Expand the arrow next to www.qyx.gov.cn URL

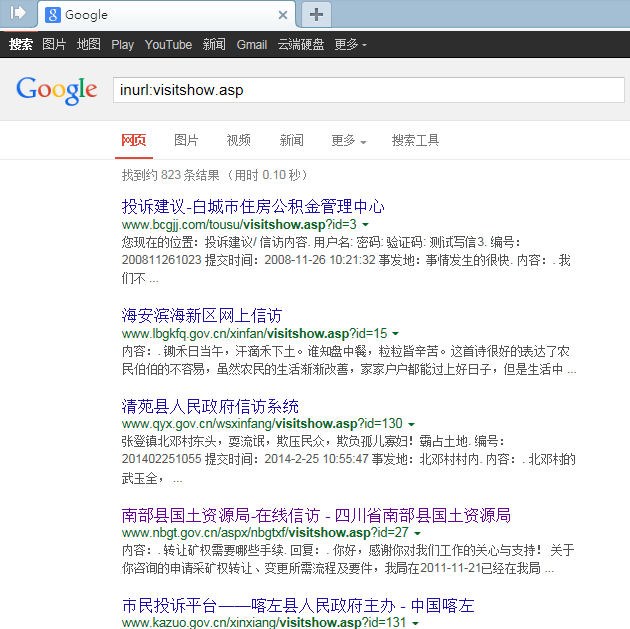(x=411, y=424)
